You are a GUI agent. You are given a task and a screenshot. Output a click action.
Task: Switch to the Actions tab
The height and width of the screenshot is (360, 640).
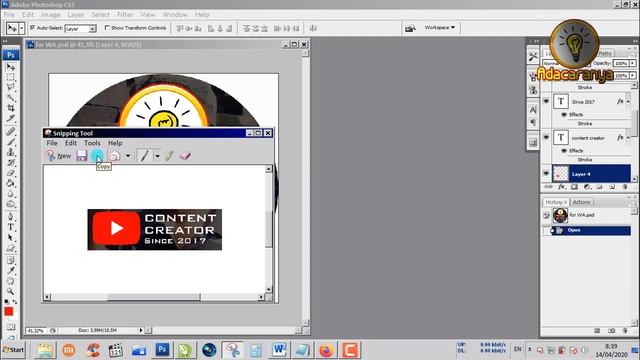(x=581, y=202)
